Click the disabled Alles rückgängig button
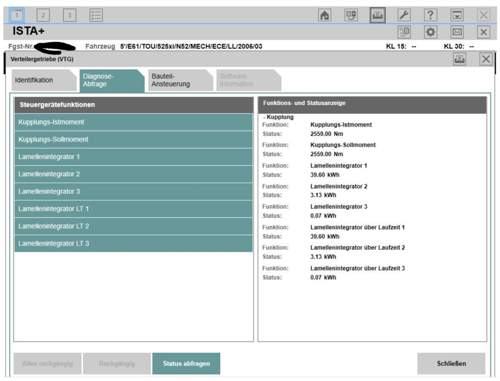 click(47, 363)
